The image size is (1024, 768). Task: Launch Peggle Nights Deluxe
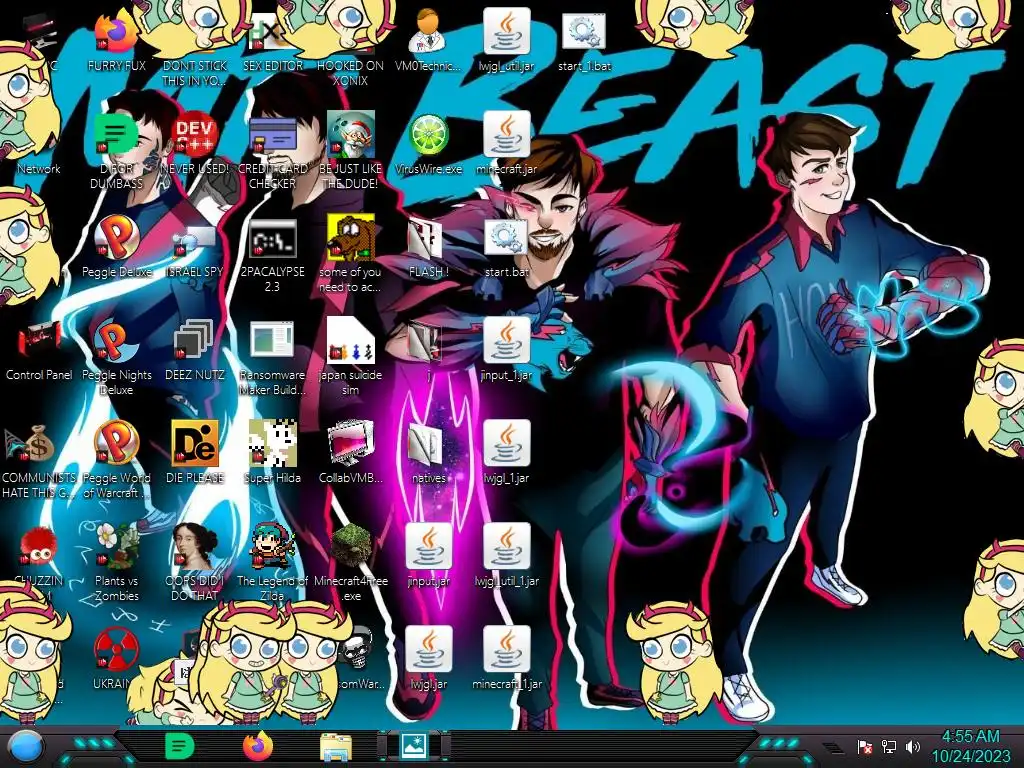click(x=116, y=341)
